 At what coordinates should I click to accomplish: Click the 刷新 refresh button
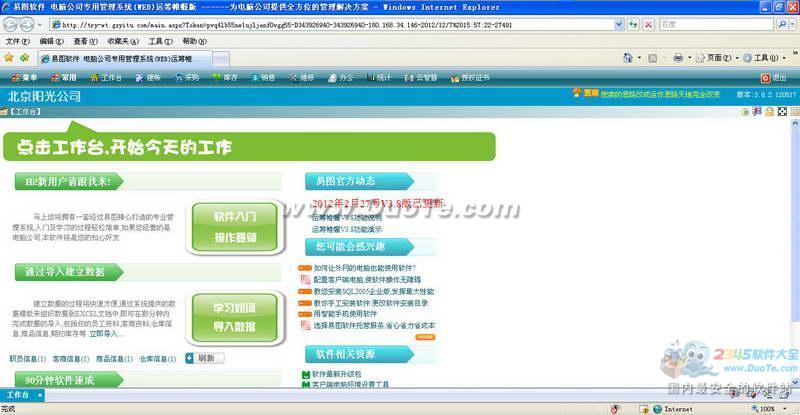point(204,358)
